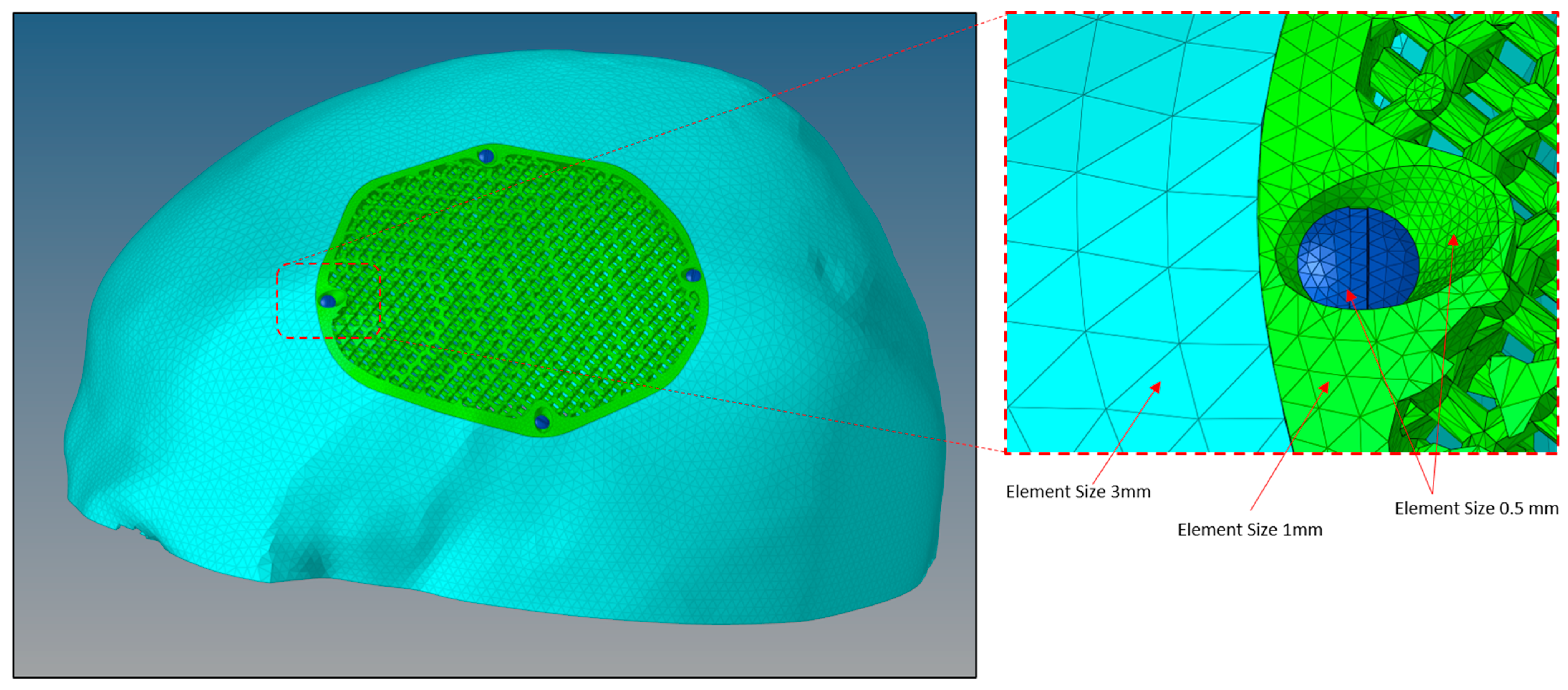Click arrowhead pointing at green implant rim

pyautogui.click(x=1325, y=387)
